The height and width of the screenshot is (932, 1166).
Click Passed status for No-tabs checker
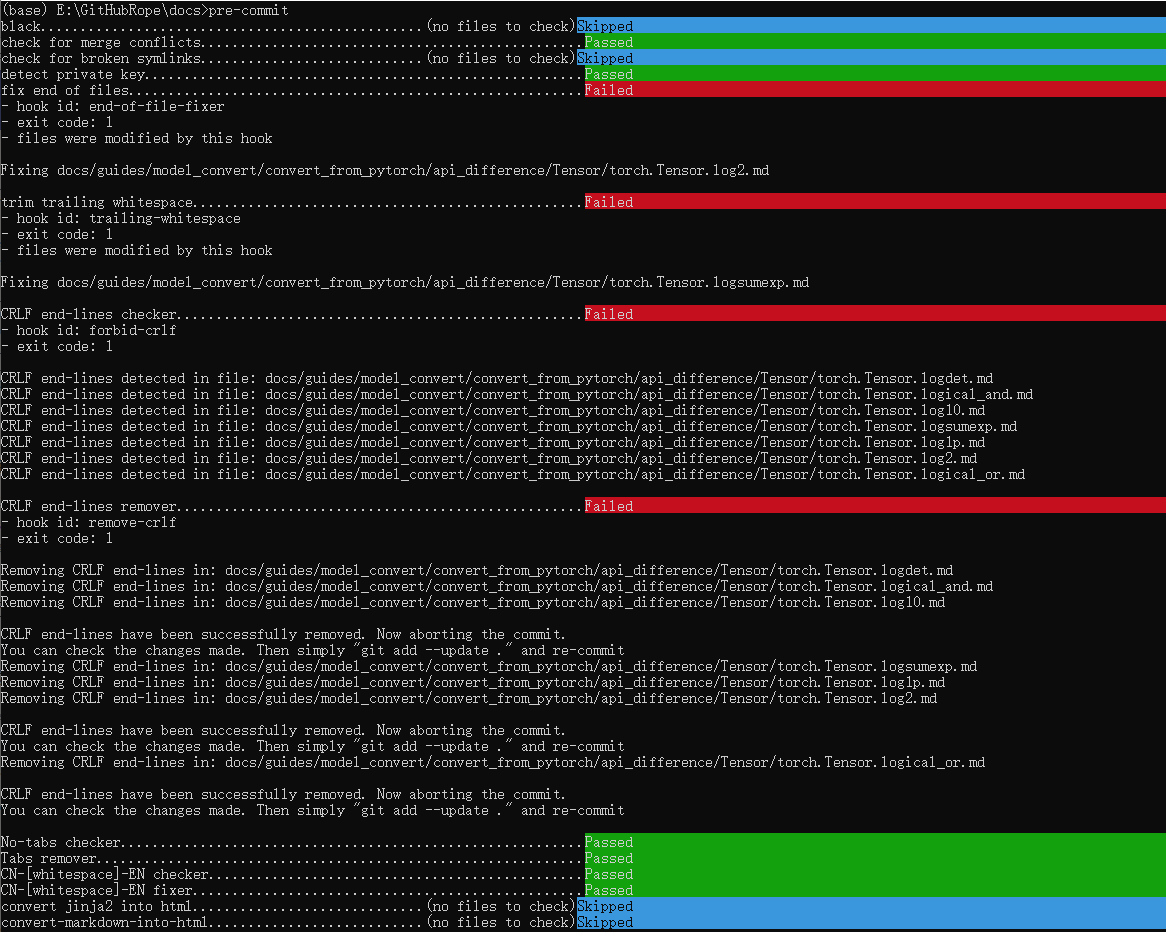click(x=608, y=842)
